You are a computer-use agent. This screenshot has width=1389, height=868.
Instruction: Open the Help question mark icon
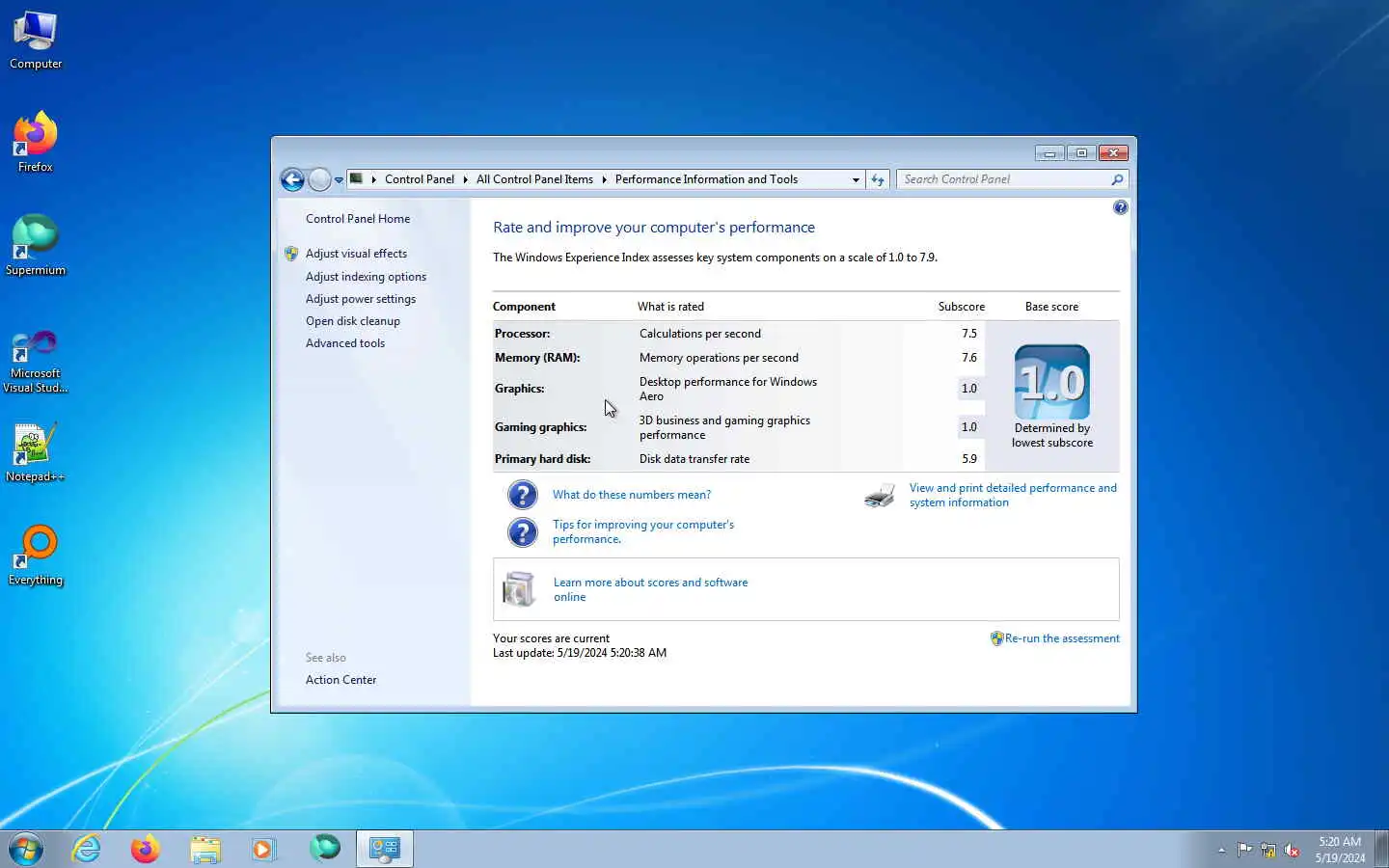click(x=1120, y=207)
